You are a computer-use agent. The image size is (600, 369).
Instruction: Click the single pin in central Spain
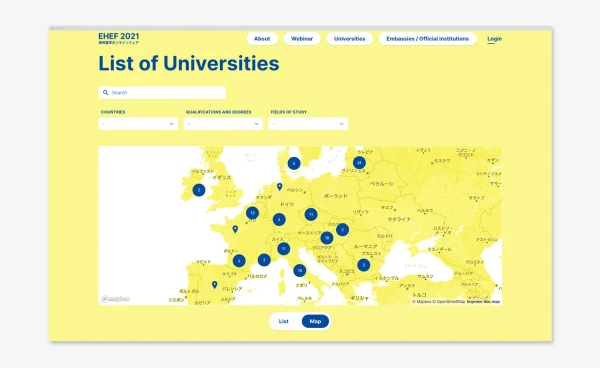coord(215,285)
